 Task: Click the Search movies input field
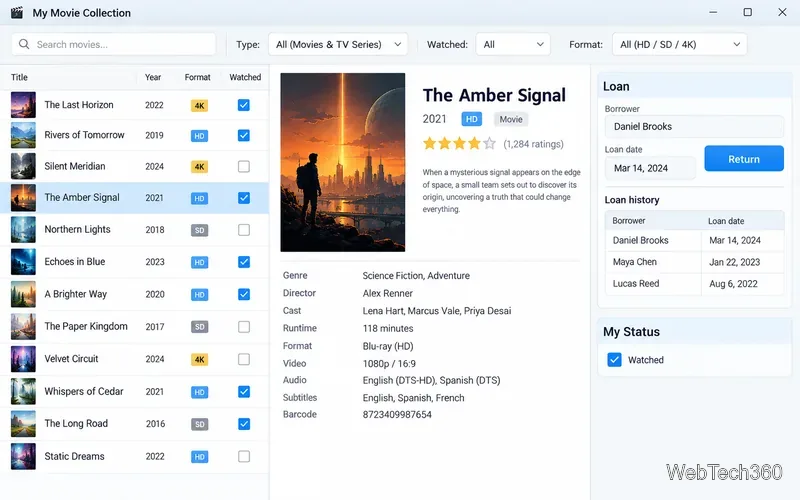(x=114, y=44)
